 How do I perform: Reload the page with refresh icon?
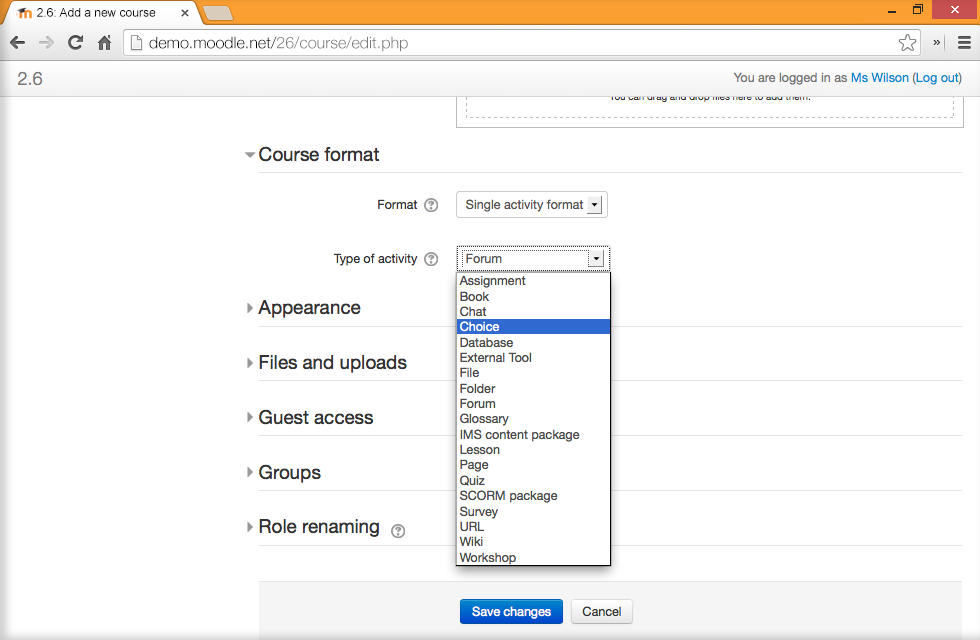[75, 43]
